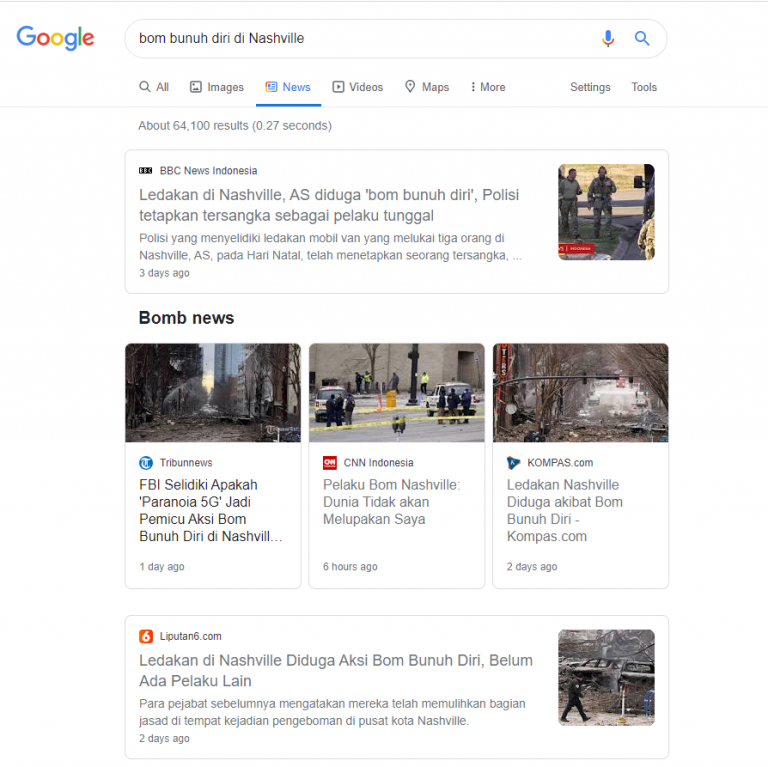
Task: Click Liputan6 burnt car thumbnail
Action: click(606, 677)
